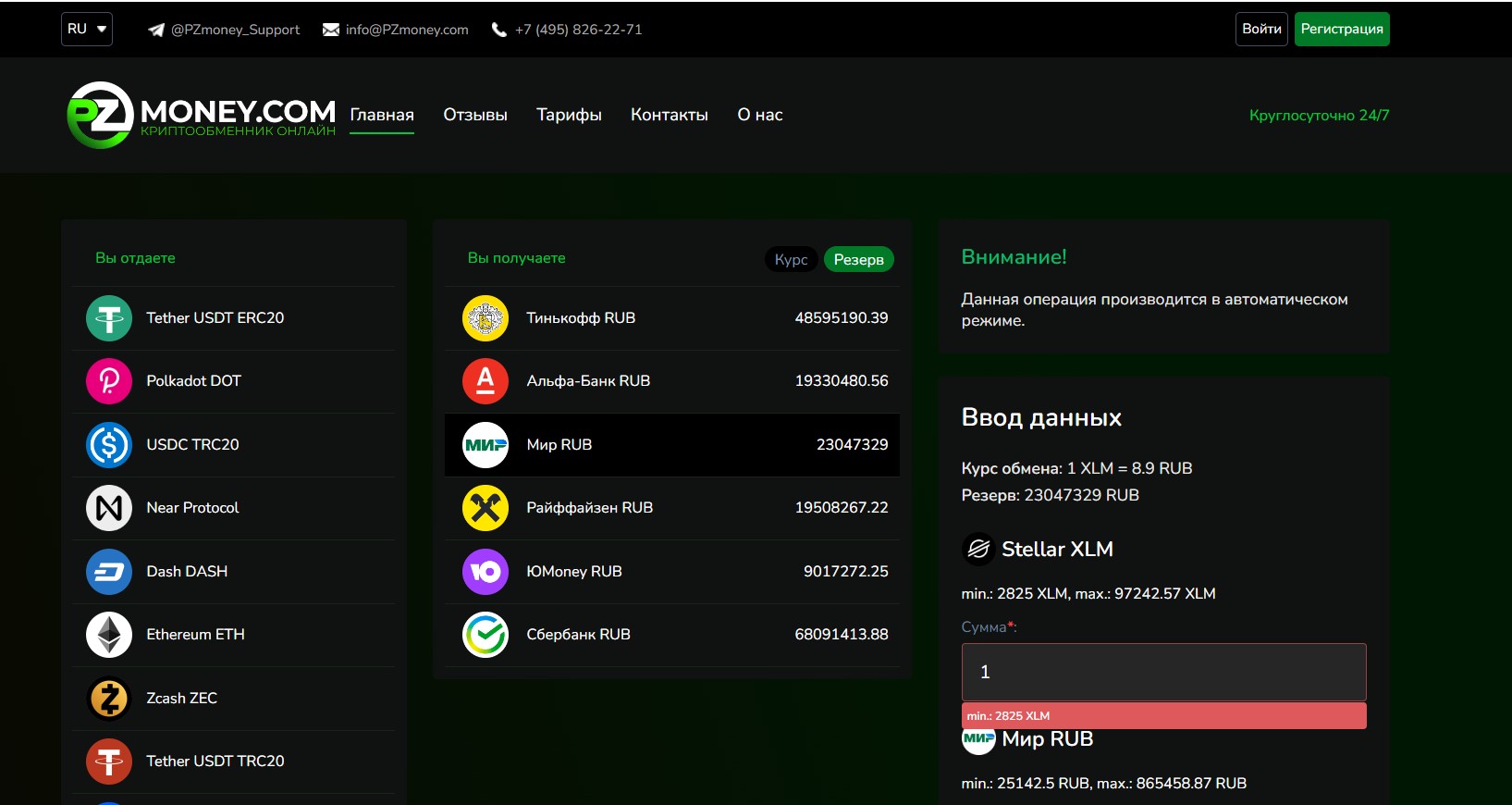
Task: Select the Polkadot DOT icon
Action: [109, 381]
